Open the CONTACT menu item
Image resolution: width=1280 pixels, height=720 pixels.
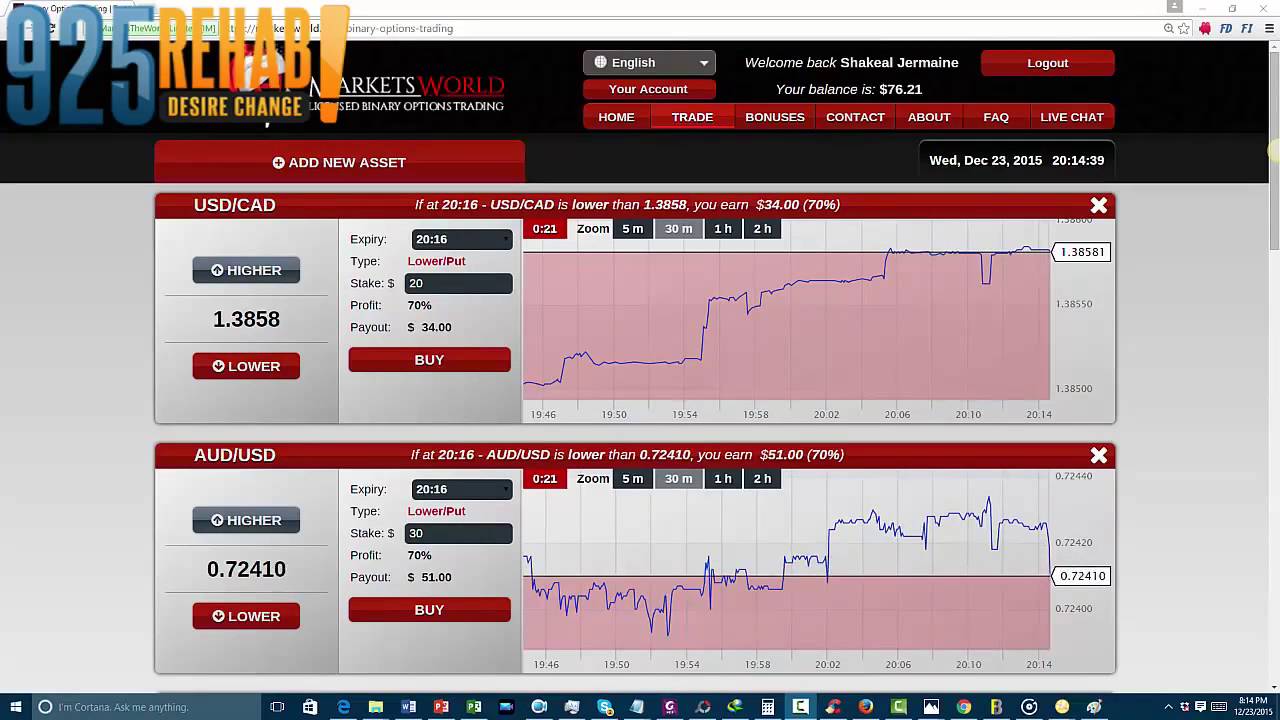[x=855, y=117]
